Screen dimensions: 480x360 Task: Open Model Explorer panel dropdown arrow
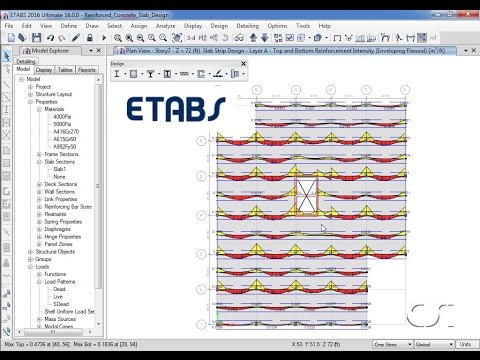pos(91,50)
